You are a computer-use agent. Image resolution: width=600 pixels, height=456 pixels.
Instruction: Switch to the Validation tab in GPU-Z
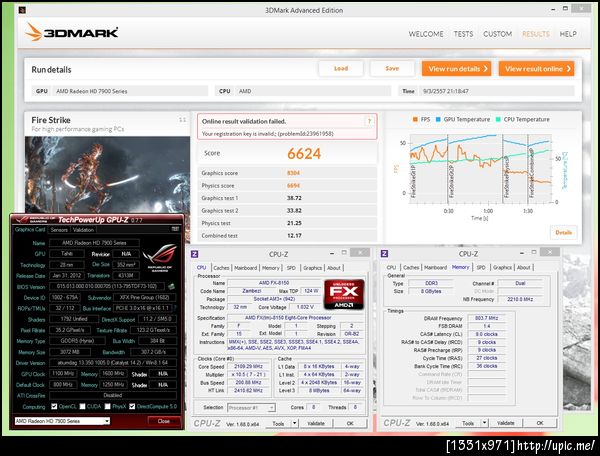coord(83,230)
